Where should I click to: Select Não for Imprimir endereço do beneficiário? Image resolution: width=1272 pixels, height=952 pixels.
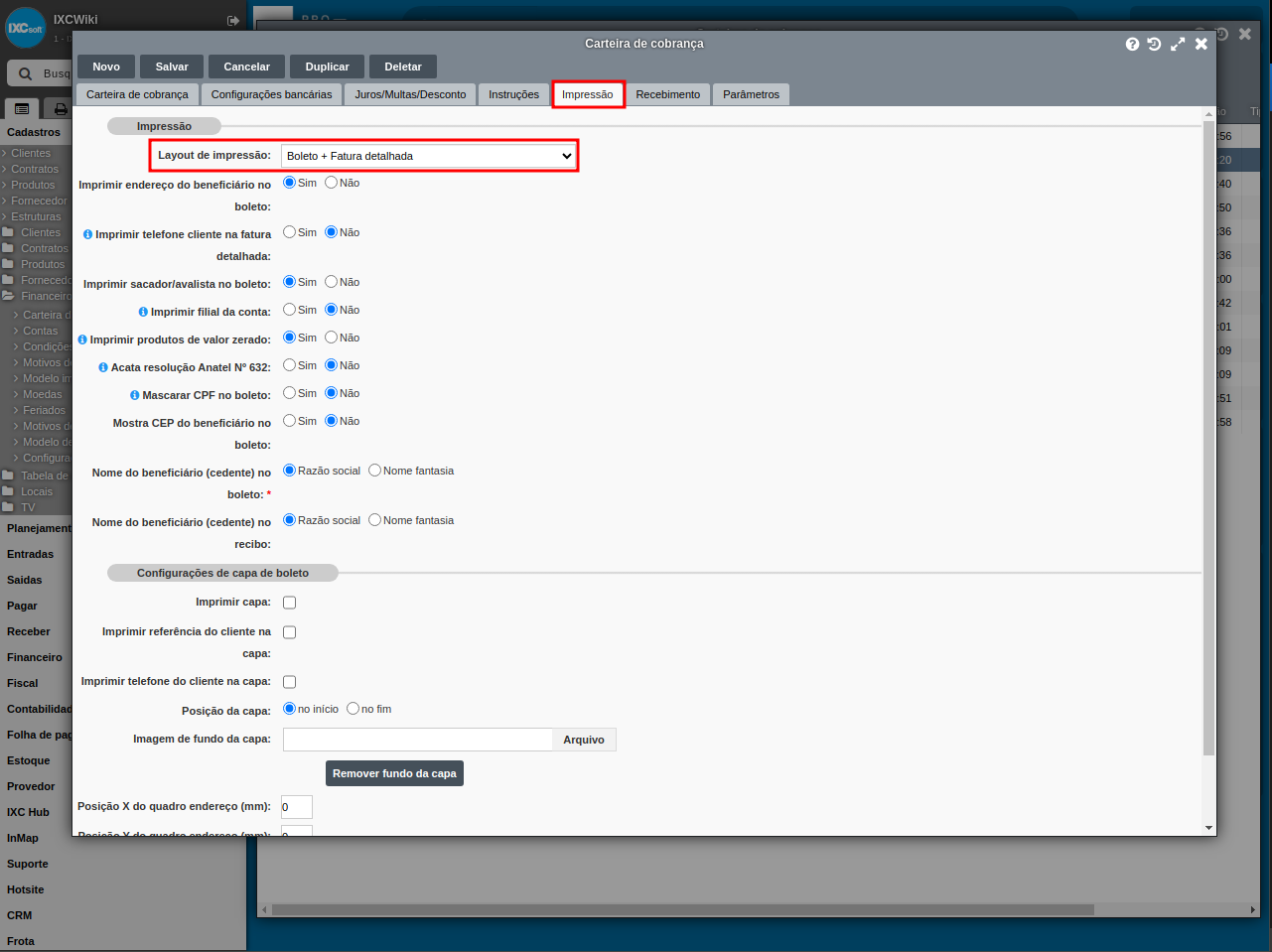[x=332, y=183]
